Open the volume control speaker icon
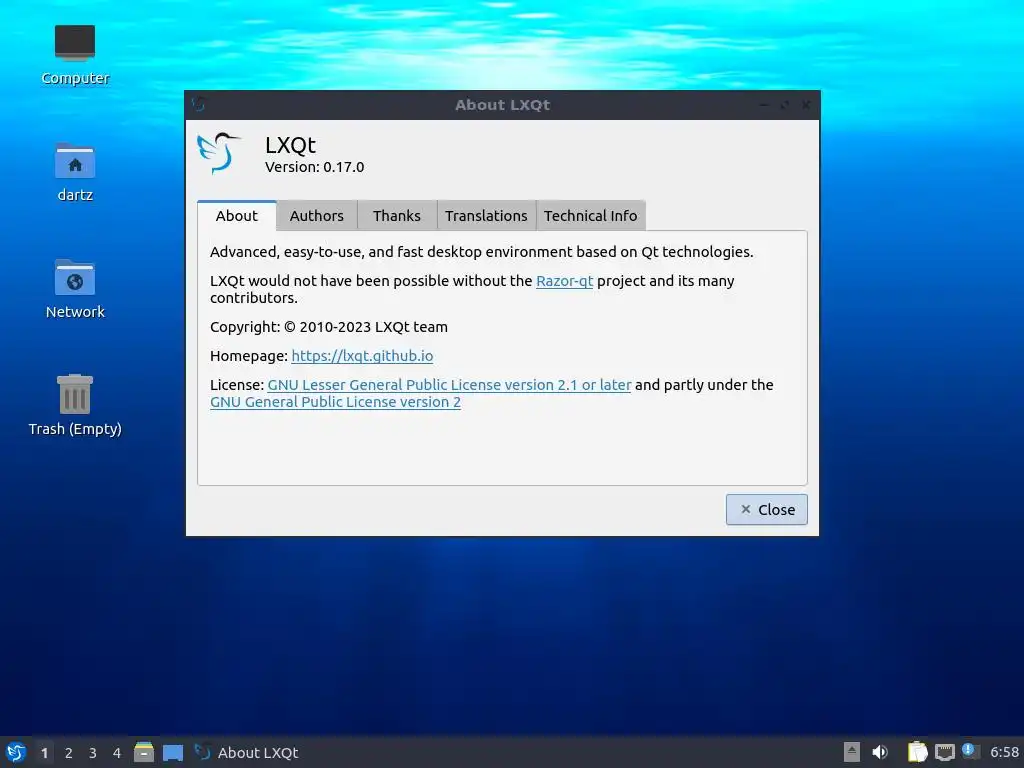 (x=880, y=752)
